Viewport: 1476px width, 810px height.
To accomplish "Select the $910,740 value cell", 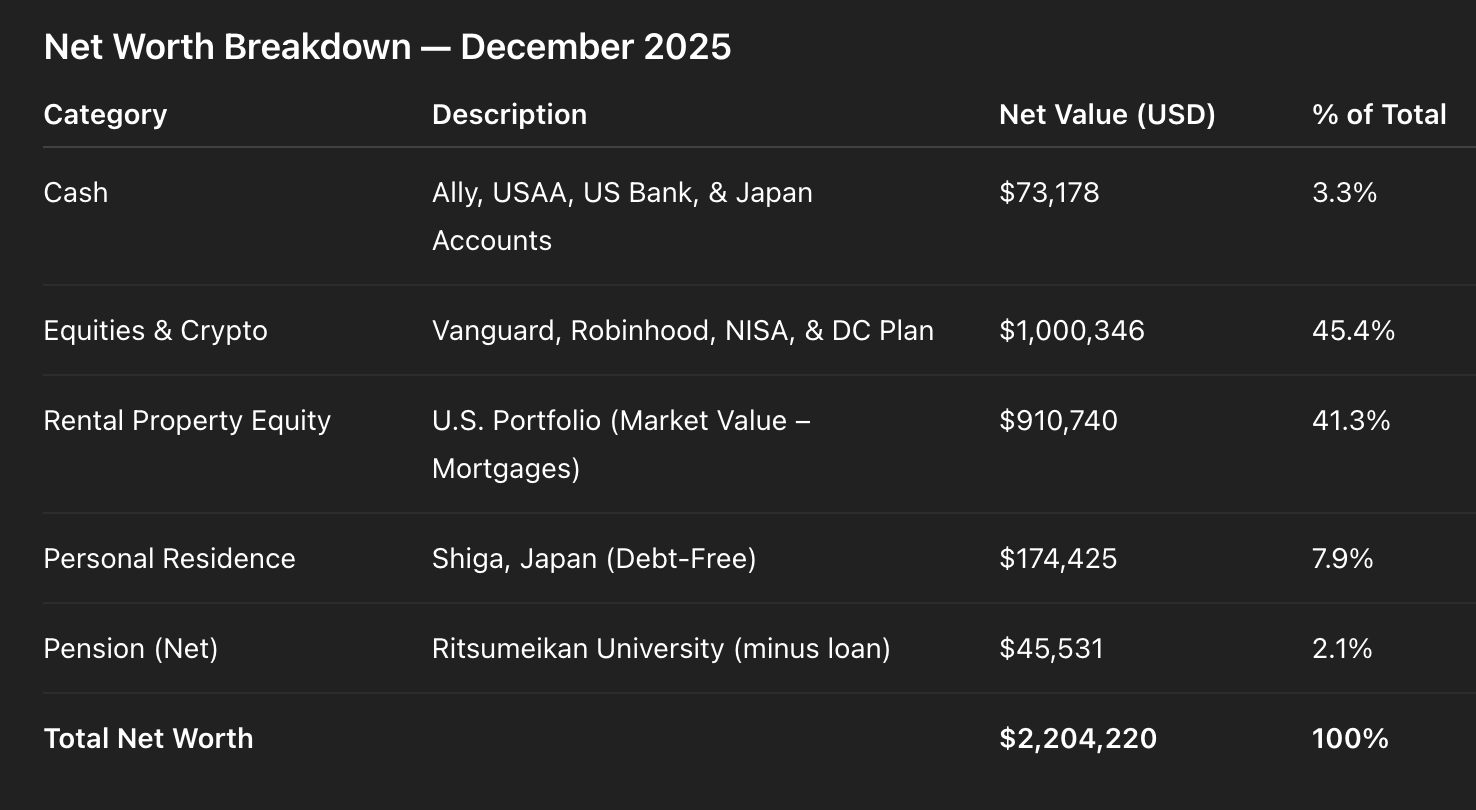I will click(1058, 421).
